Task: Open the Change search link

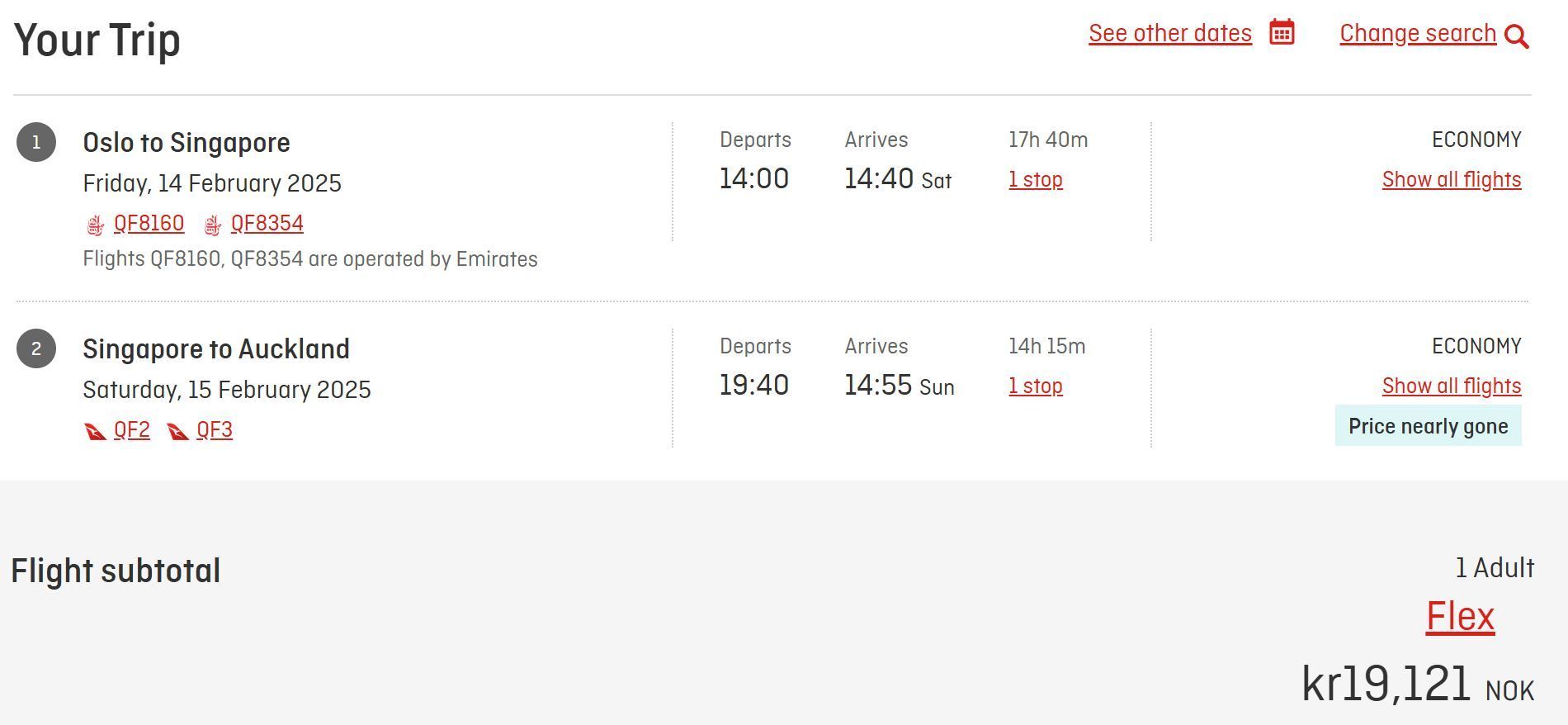Action: click(1417, 33)
